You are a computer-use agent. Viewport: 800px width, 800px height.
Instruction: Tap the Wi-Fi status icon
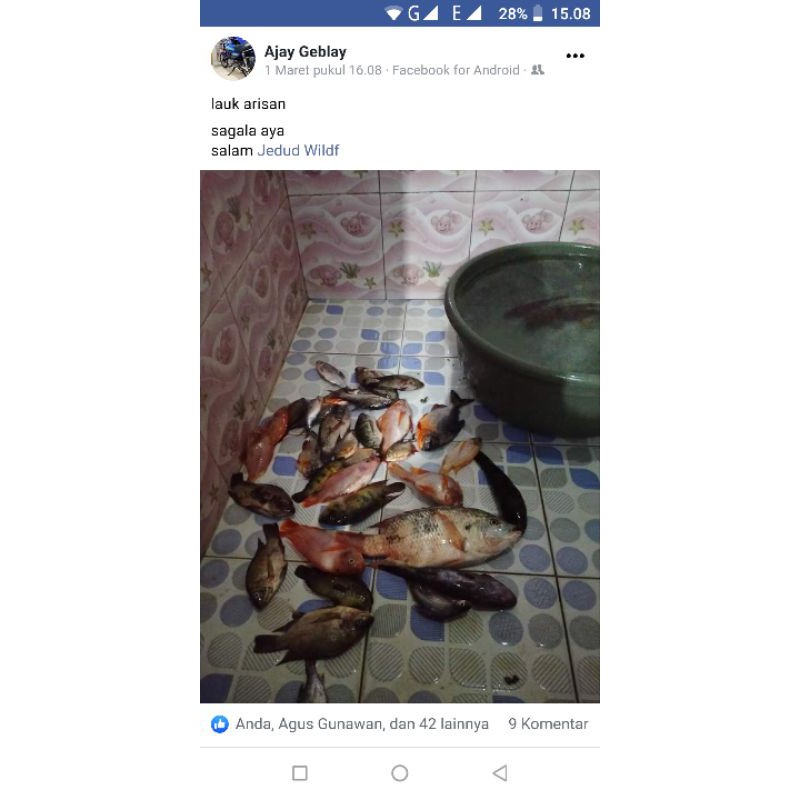(x=393, y=14)
